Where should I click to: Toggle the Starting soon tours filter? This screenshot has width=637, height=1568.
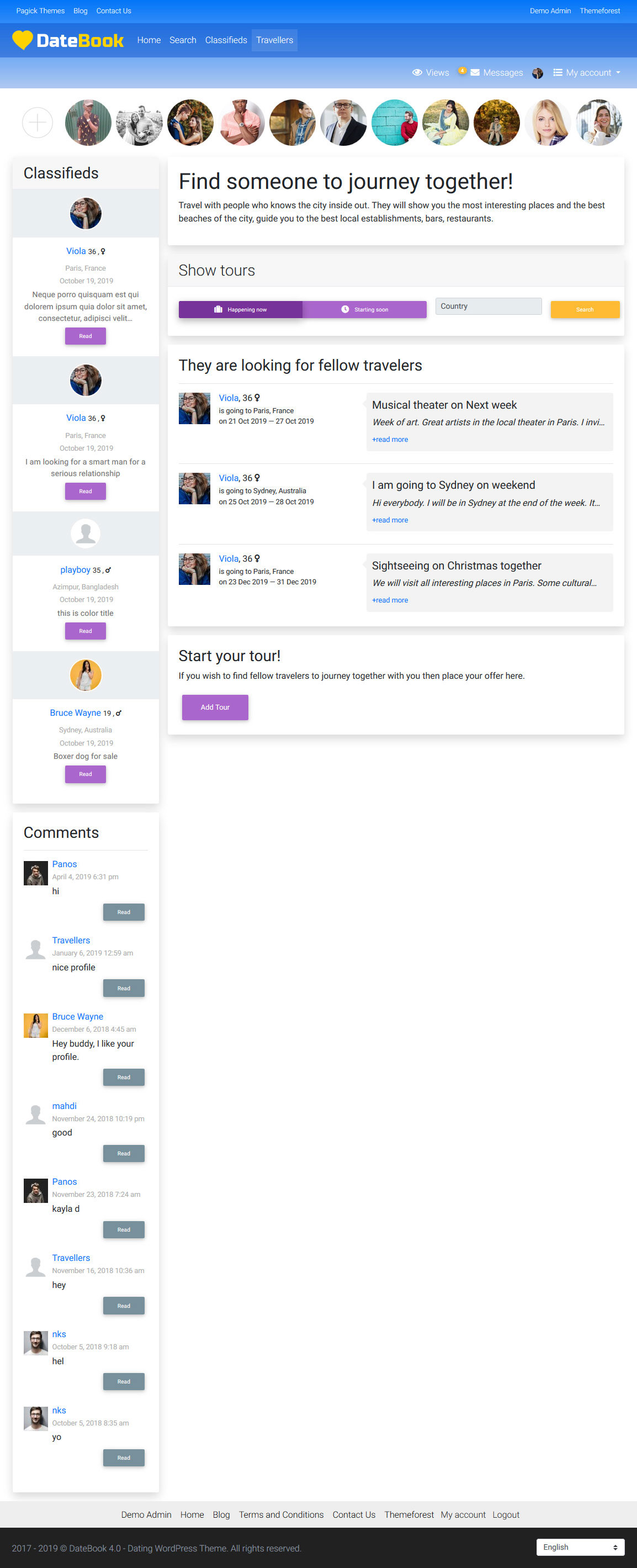(x=364, y=309)
